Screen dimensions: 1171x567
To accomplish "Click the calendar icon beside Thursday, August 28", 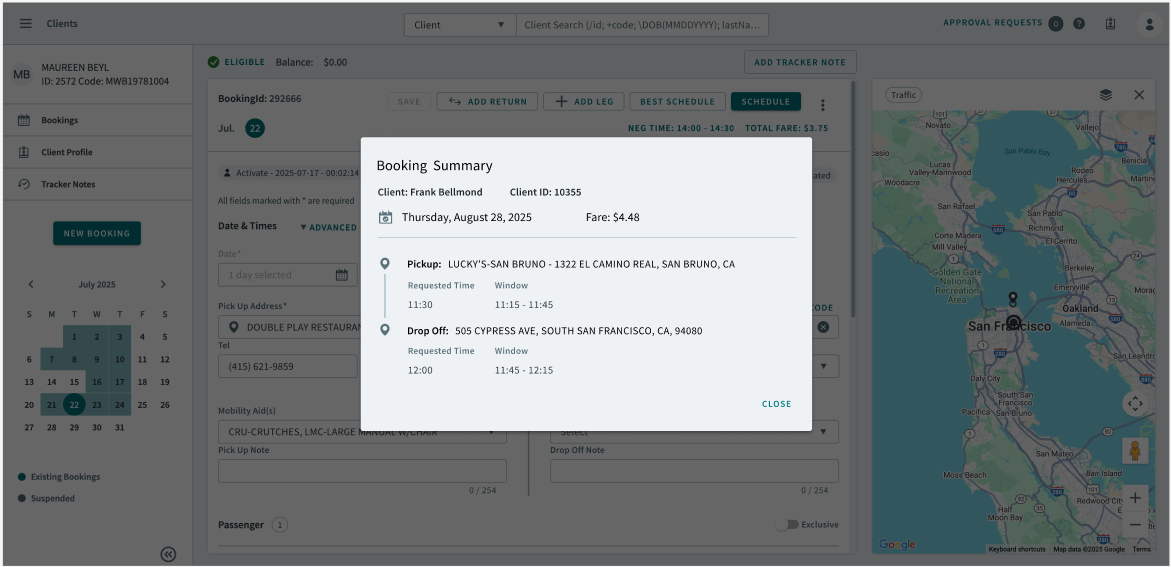I will [x=385, y=217].
